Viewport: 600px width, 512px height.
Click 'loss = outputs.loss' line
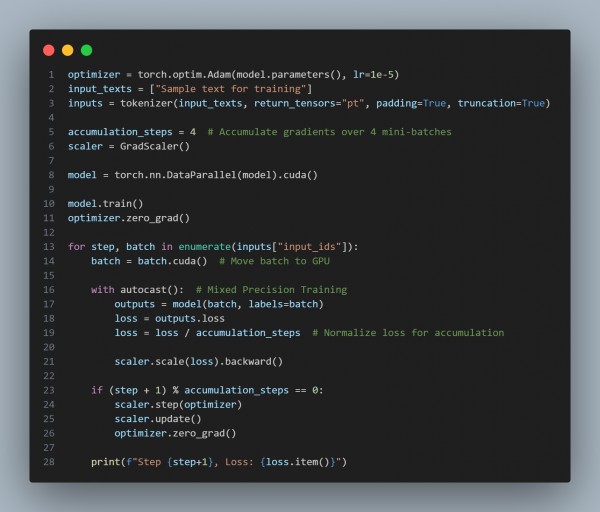[x=170, y=318]
